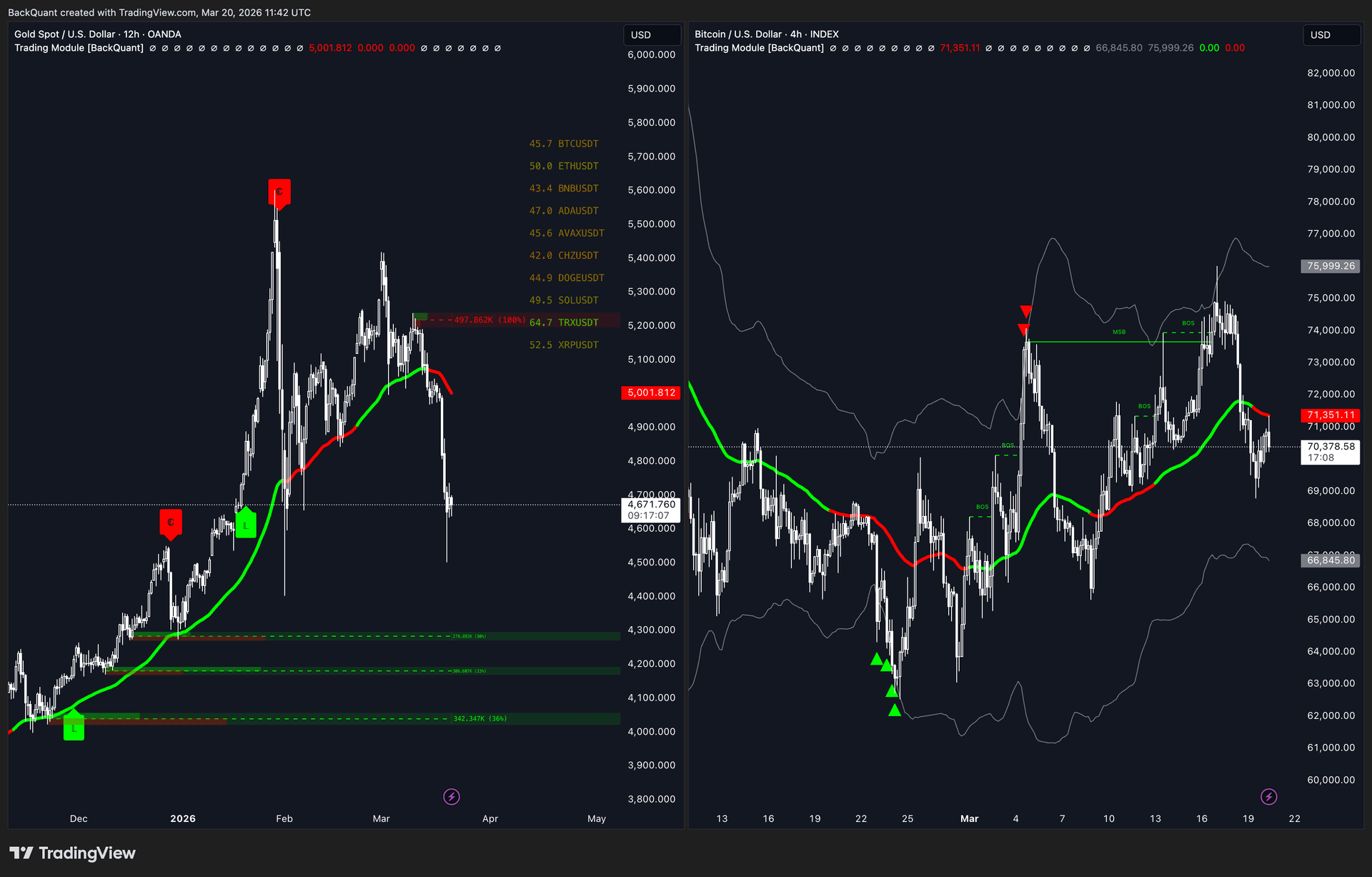Click a red down-arrow sell signal on Bitcoin chart
The image size is (1372, 877).
click(x=1026, y=311)
